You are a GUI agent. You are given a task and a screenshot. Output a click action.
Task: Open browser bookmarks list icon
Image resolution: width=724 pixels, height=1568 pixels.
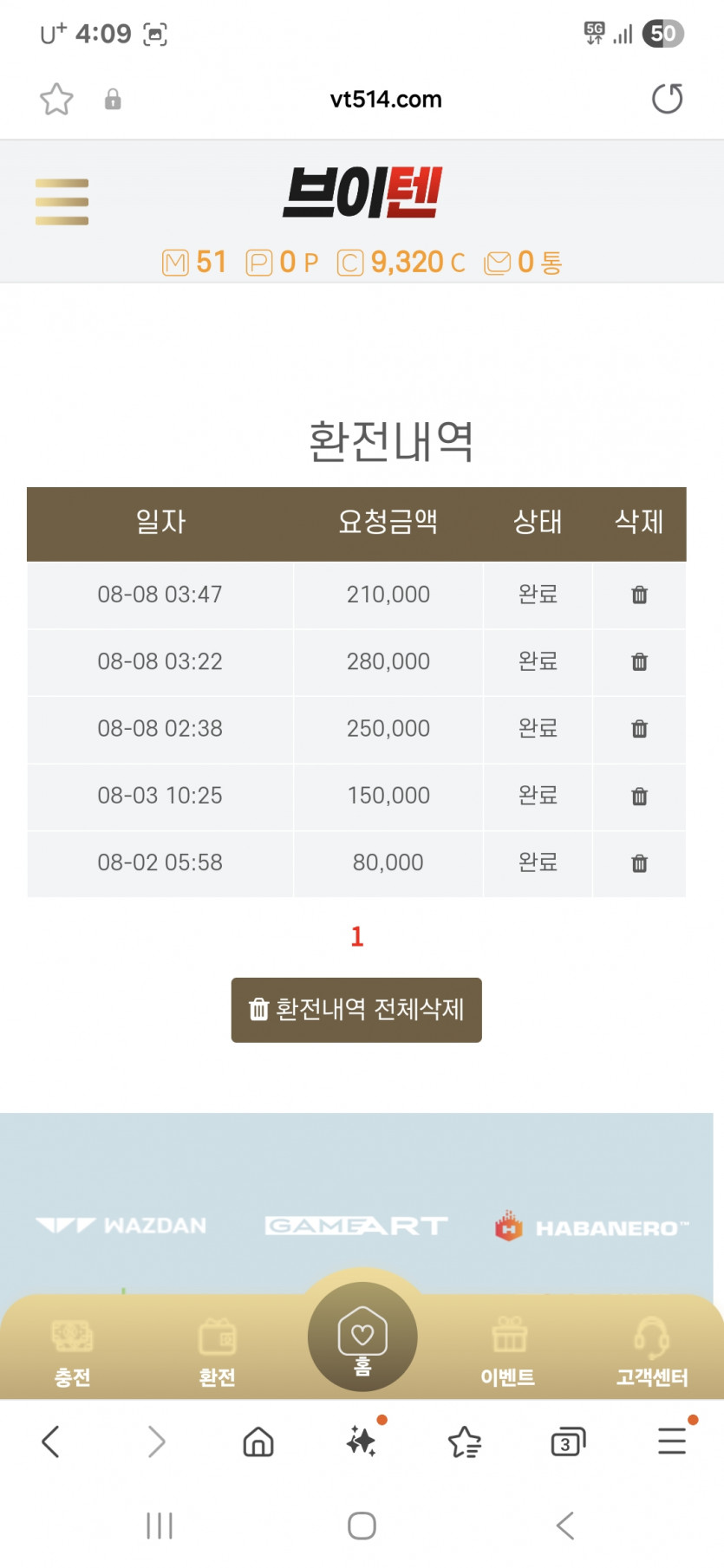coord(465,1441)
